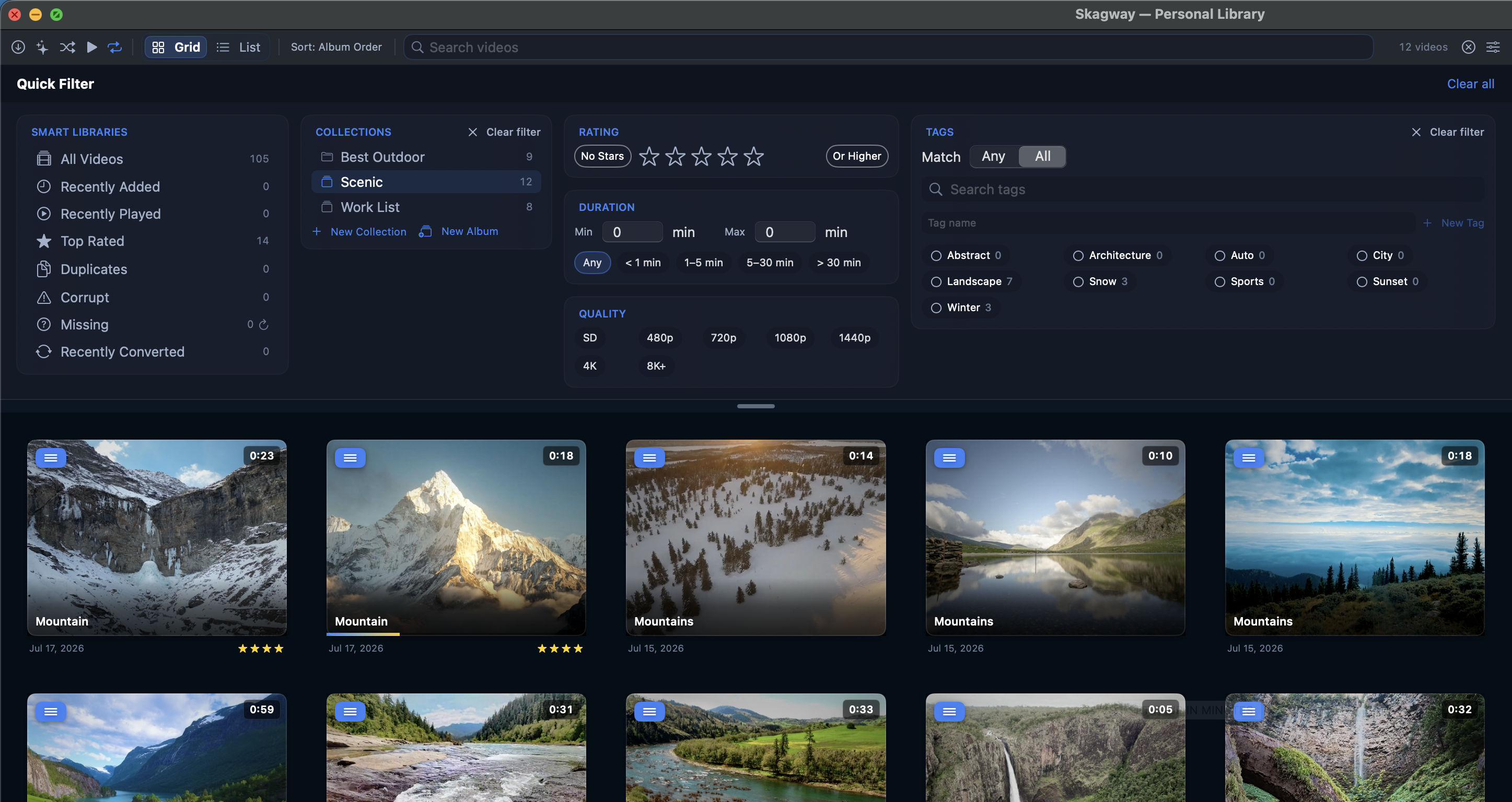This screenshot has height=802, width=1512.
Task: Click the badge icon on the 0:59 video
Action: [x=51, y=712]
